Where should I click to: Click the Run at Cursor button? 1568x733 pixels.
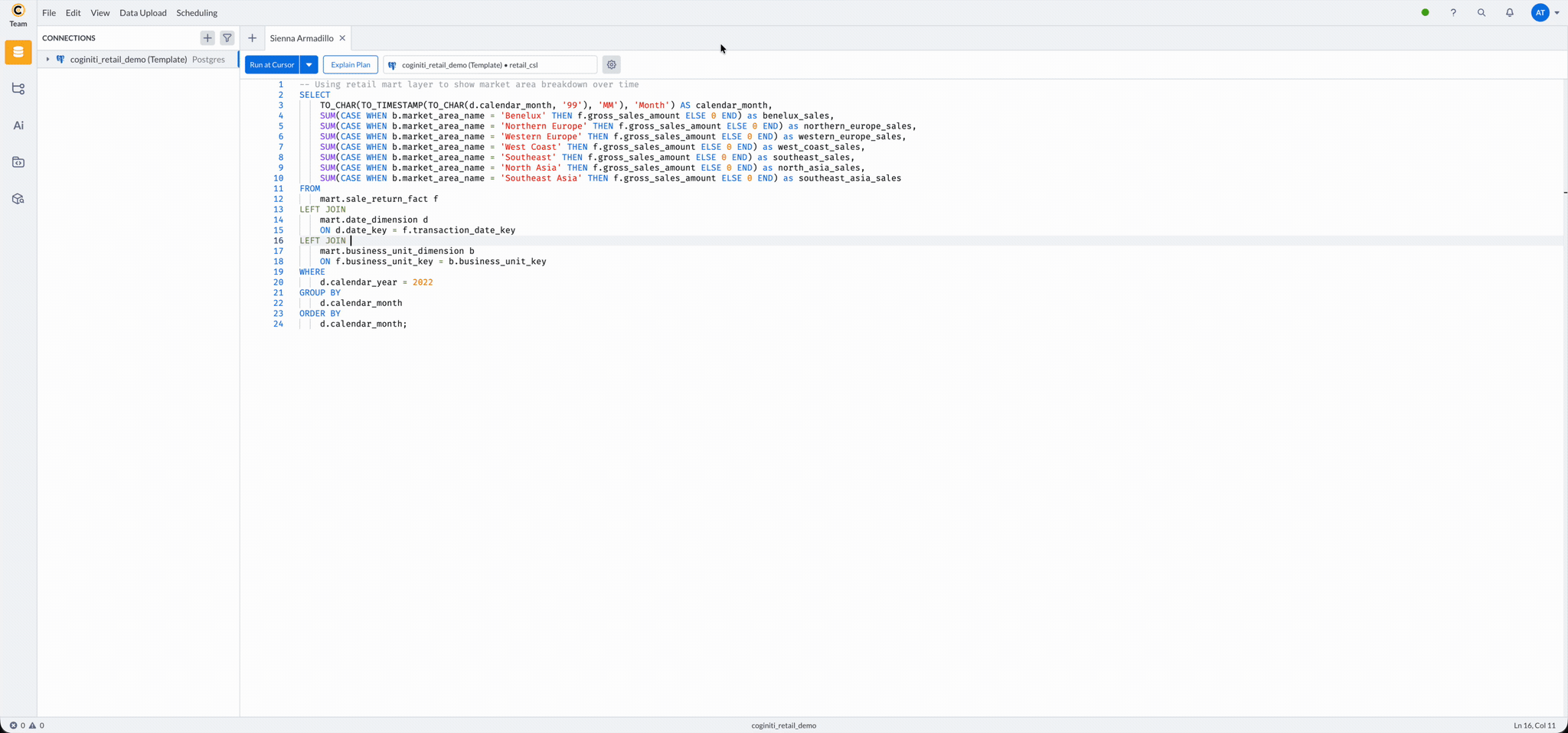(x=272, y=65)
